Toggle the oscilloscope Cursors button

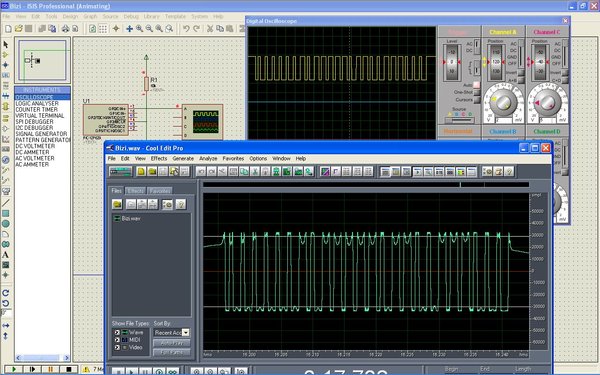[x=476, y=100]
